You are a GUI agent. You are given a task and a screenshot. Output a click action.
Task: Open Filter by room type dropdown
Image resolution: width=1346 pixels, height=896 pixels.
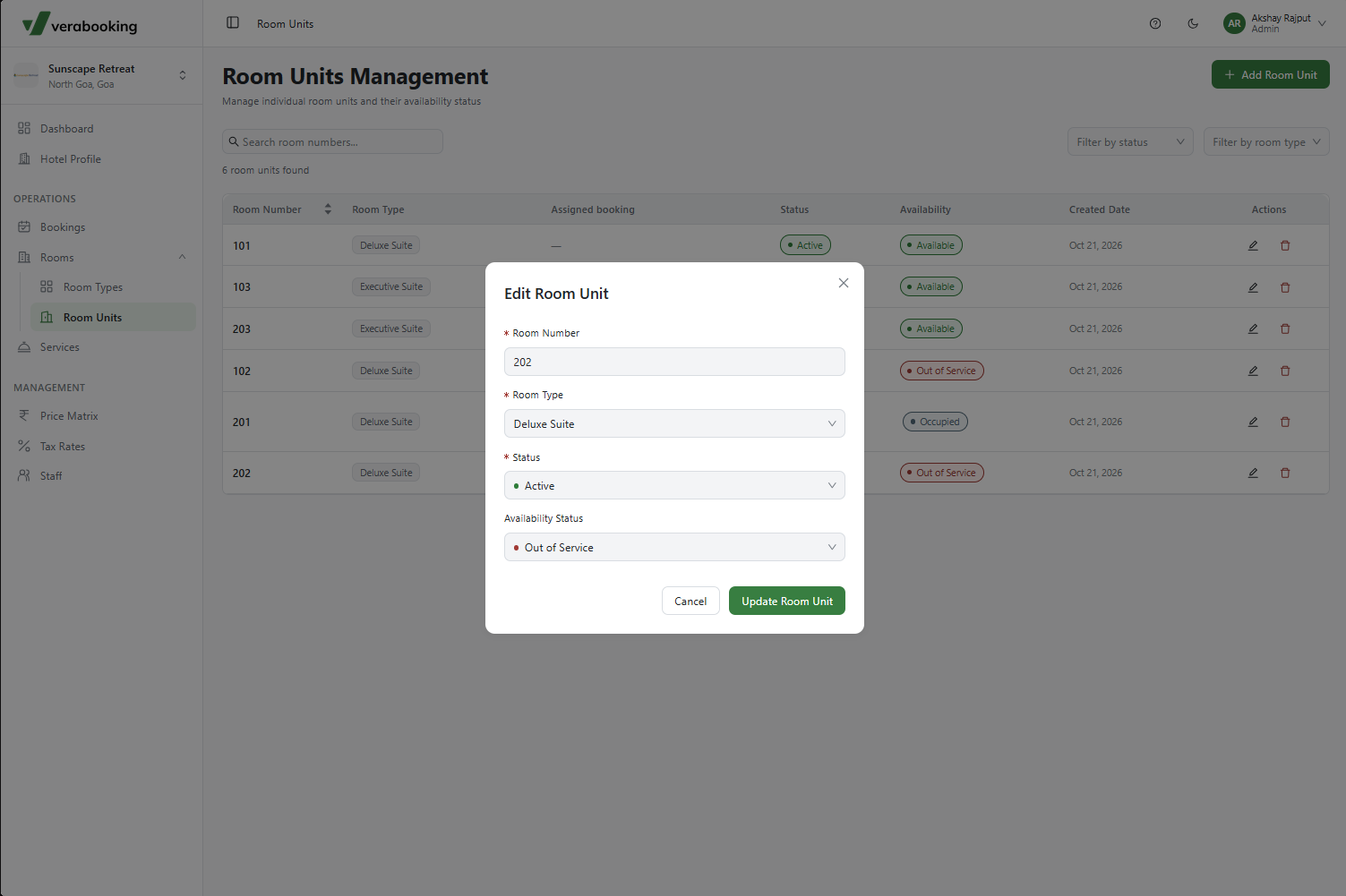point(1266,141)
